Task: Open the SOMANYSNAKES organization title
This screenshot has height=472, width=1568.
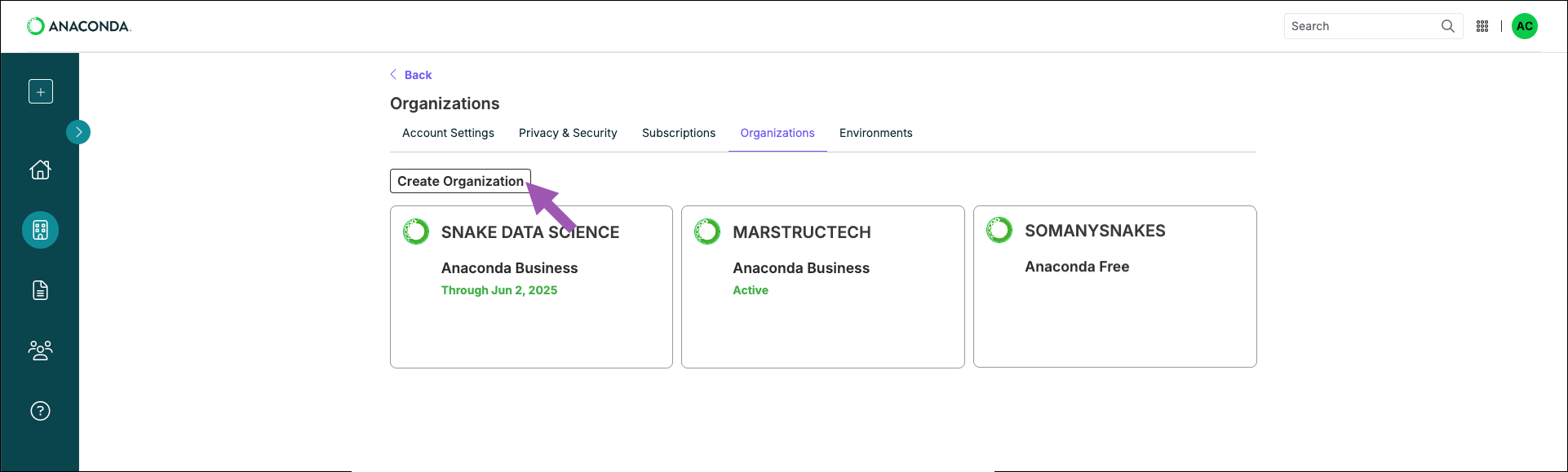Action: (1095, 231)
